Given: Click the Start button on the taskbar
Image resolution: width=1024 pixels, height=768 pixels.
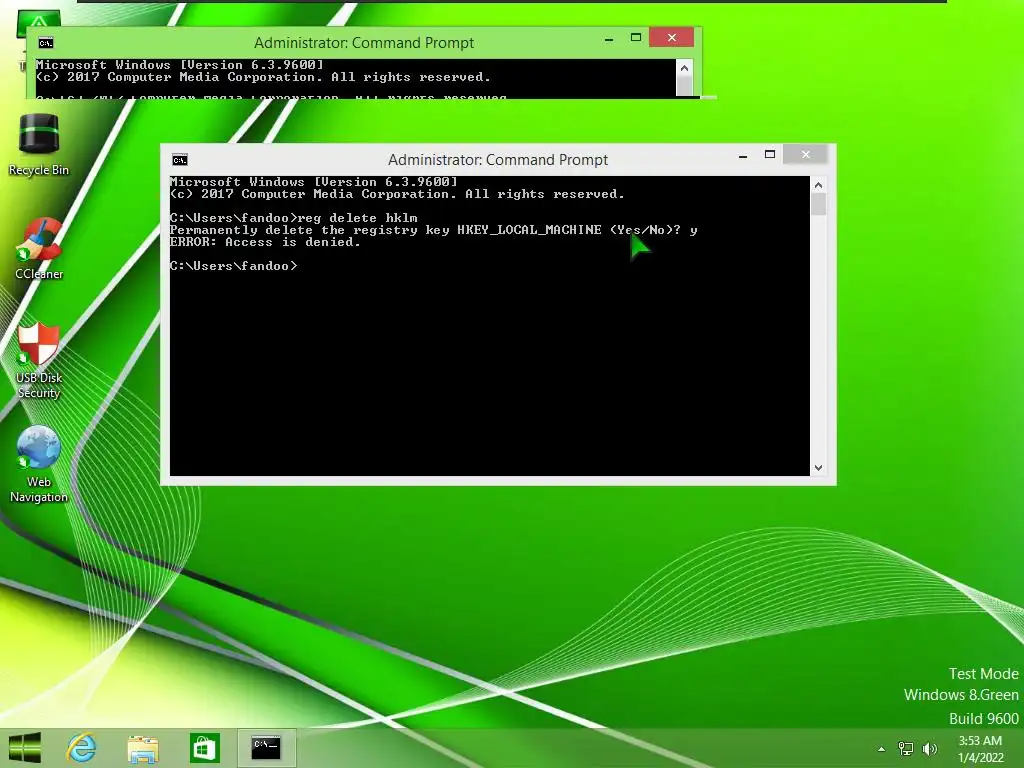Looking at the screenshot, I should click(25, 748).
